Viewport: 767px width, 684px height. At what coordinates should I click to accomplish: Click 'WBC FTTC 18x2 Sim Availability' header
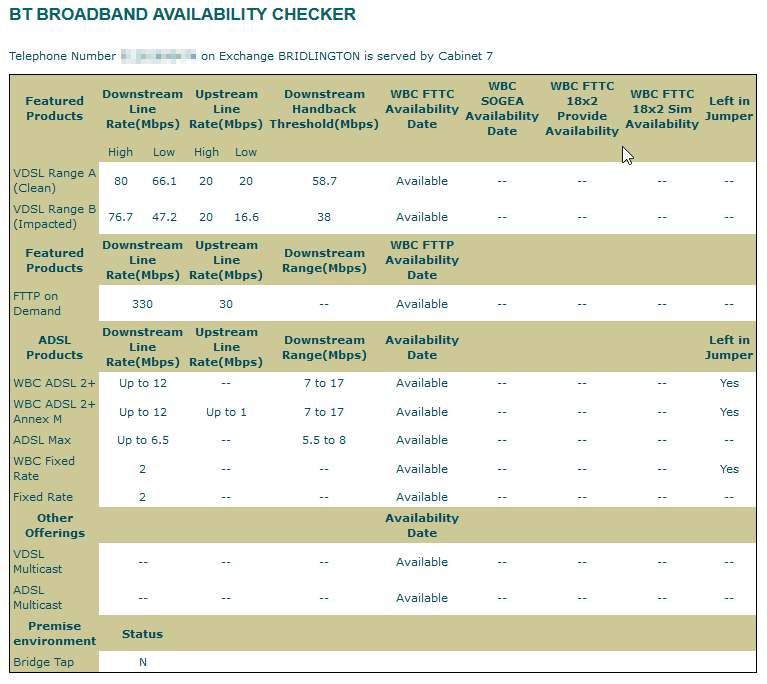662,109
